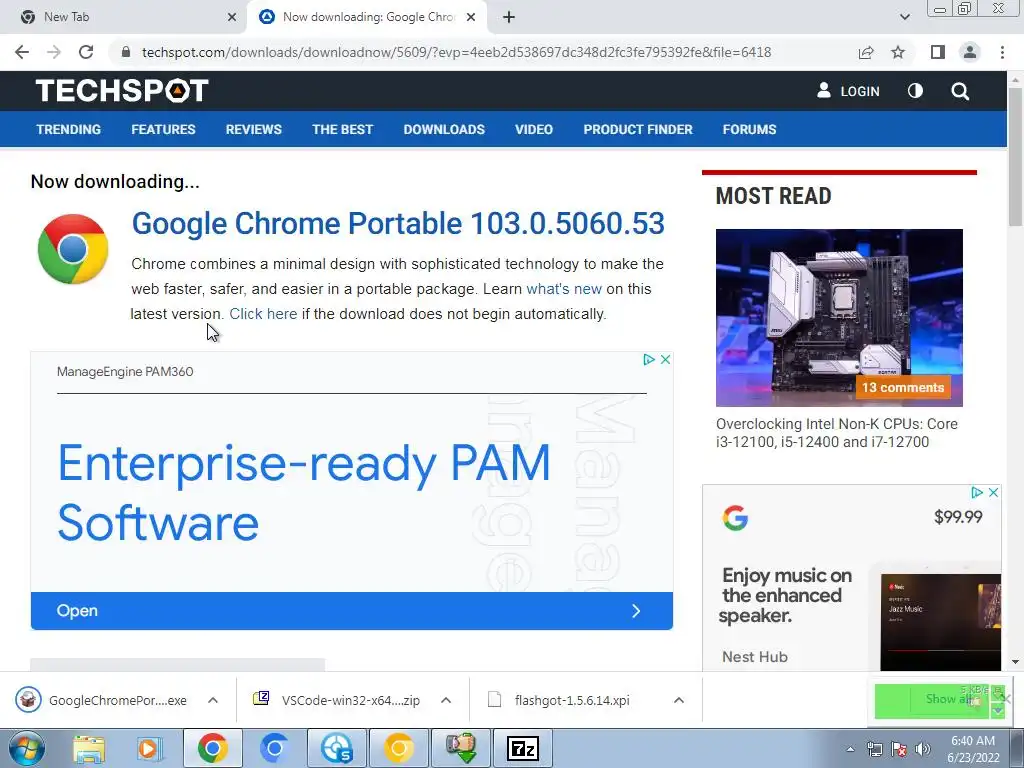This screenshot has width=1024, height=768.
Task: Click the Google G logo in ad
Action: point(735,519)
